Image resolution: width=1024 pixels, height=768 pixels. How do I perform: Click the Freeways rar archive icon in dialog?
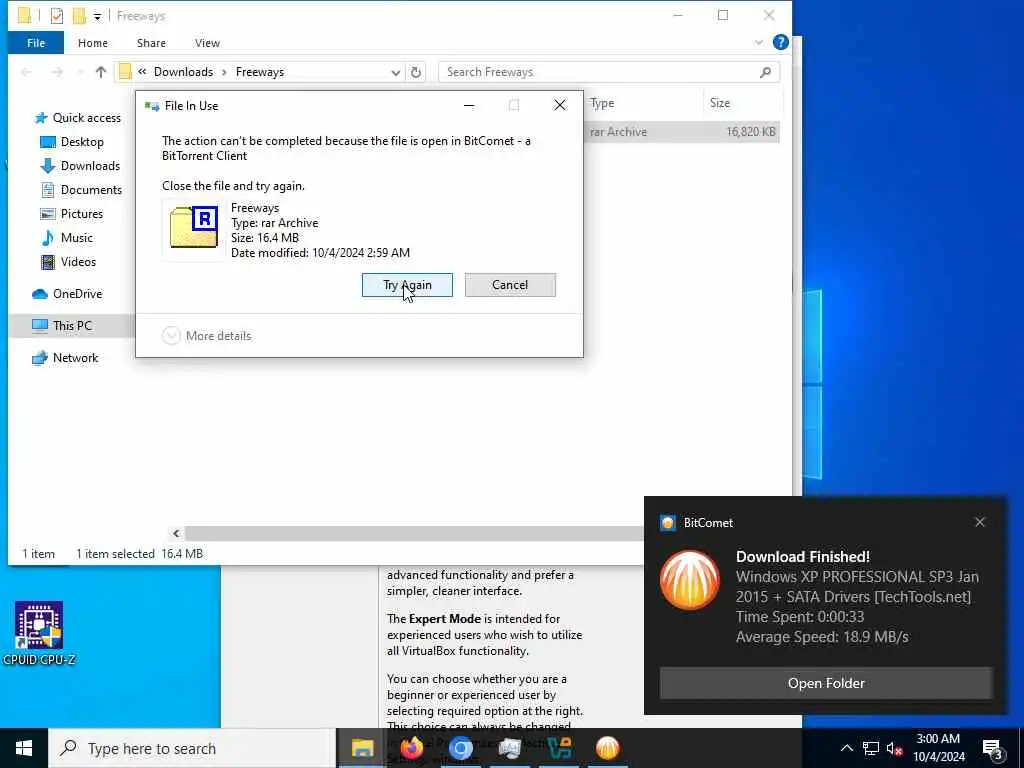click(193, 228)
